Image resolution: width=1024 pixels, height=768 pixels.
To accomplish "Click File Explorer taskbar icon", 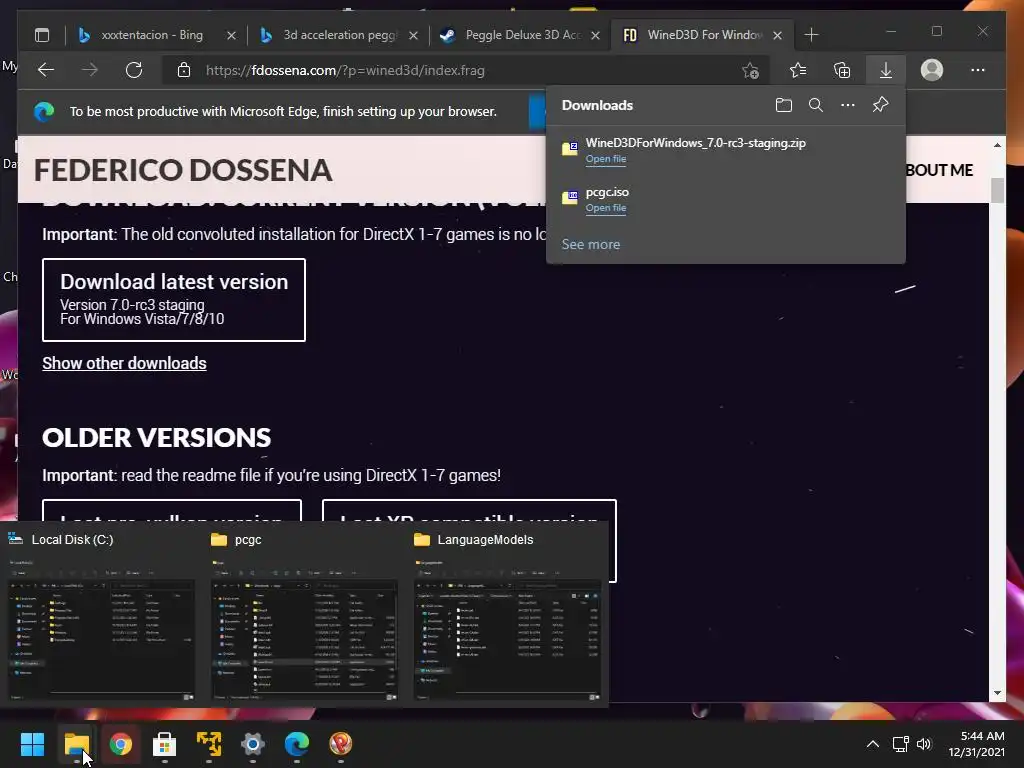I will (76, 744).
